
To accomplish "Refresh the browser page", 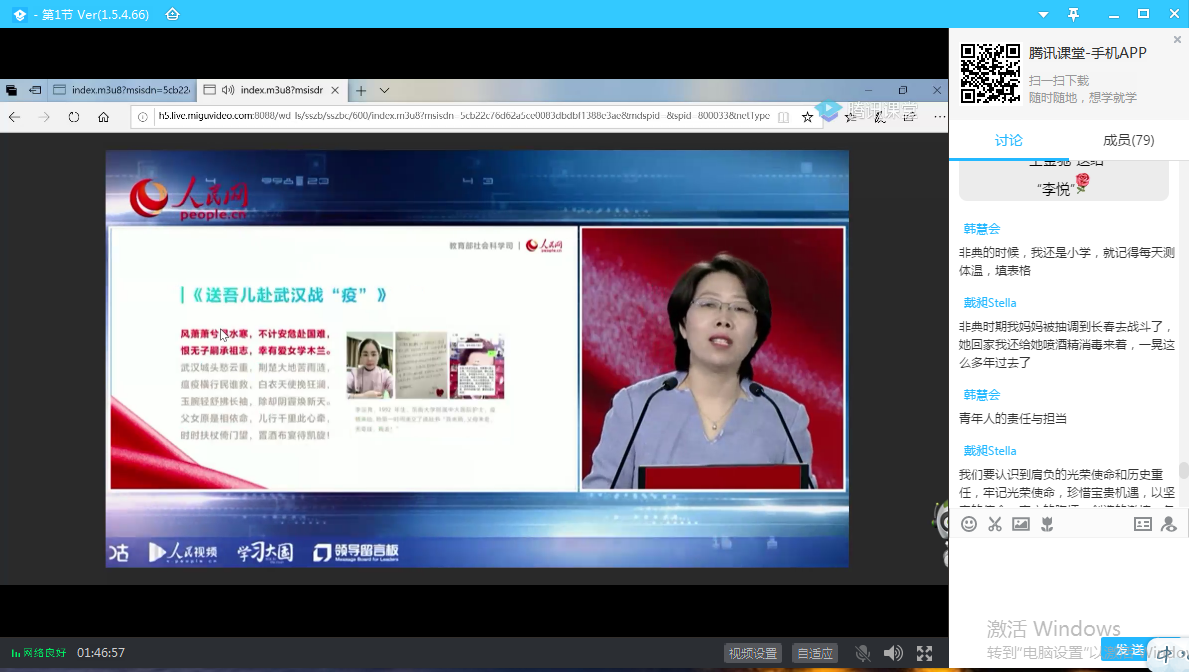I will coord(74,117).
